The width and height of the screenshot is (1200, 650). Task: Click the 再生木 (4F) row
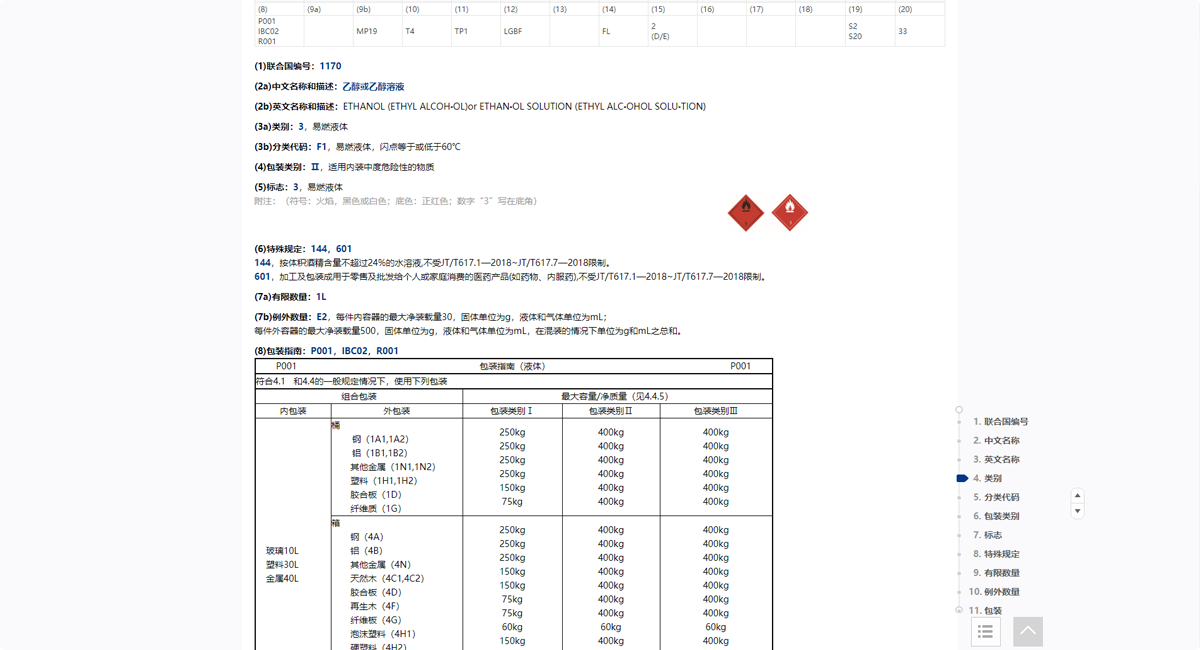pos(375,607)
